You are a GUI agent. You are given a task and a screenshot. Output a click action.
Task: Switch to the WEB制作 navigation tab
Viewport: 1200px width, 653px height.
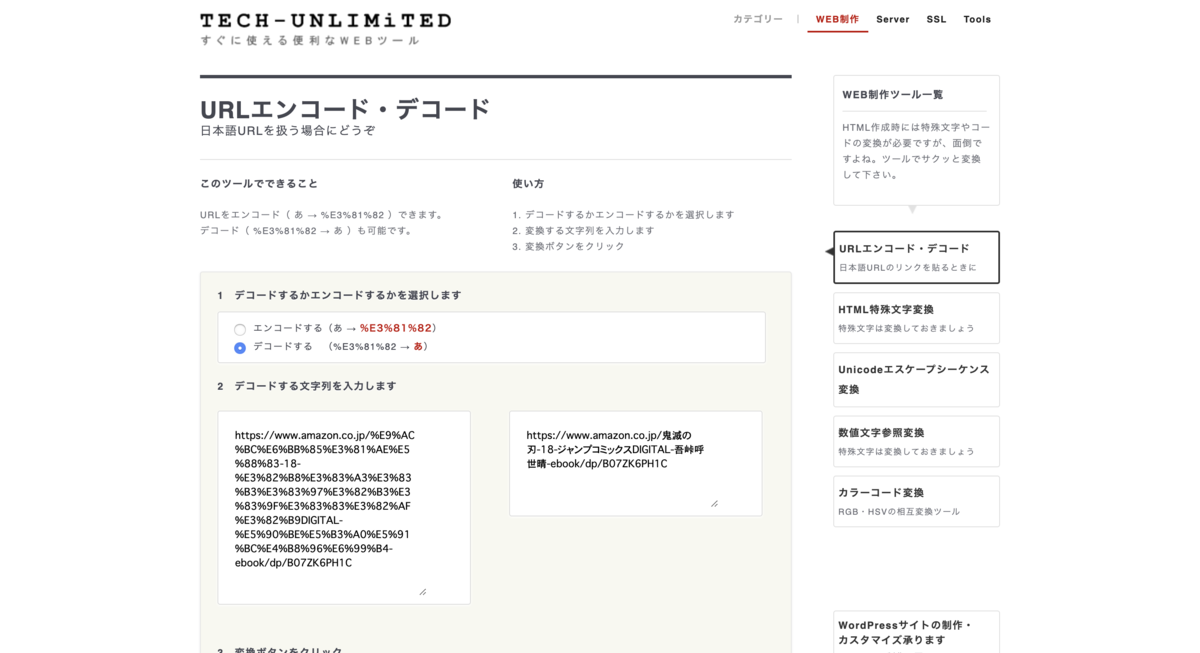coord(837,19)
